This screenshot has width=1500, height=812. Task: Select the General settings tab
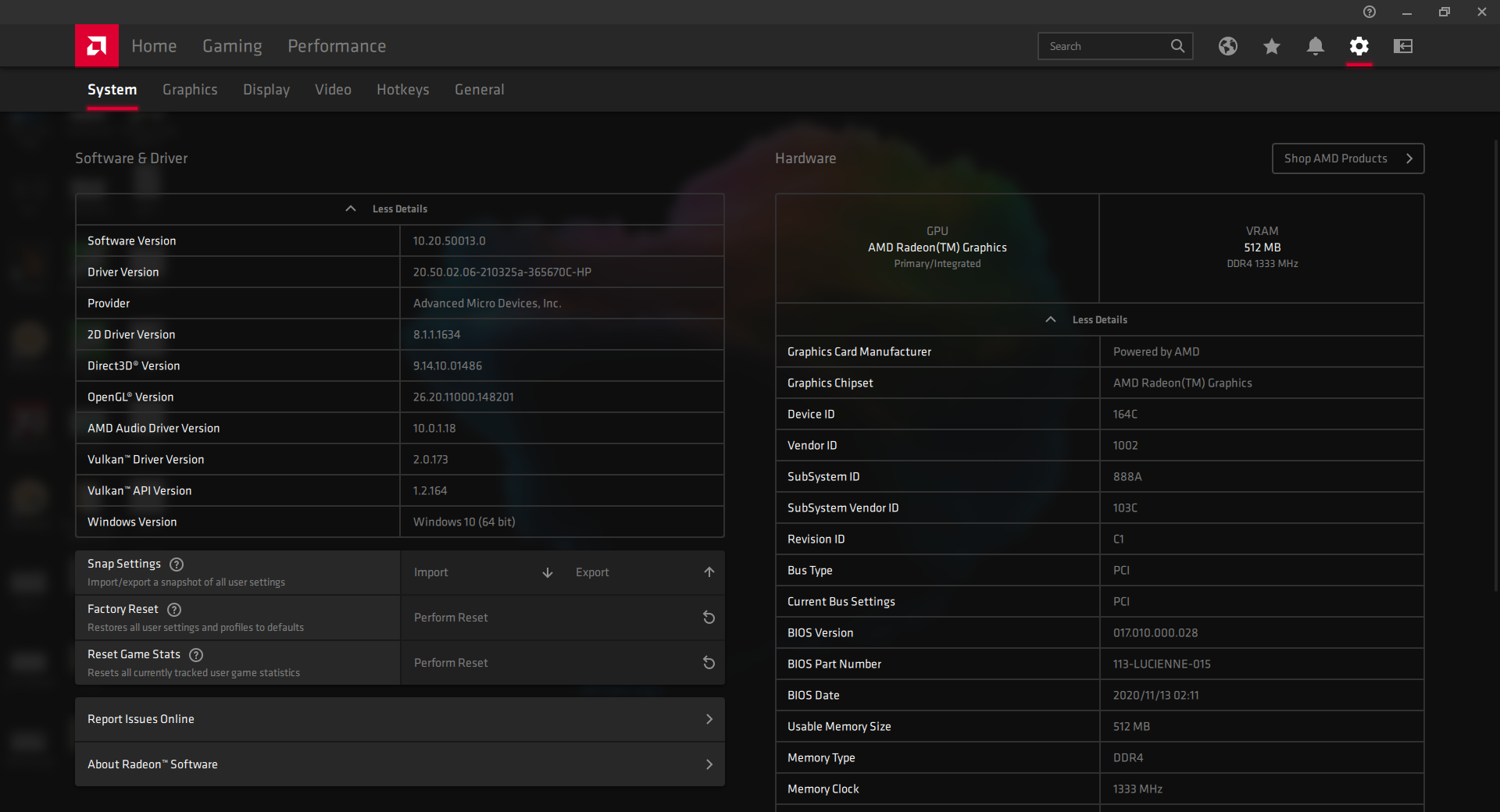[x=479, y=90]
